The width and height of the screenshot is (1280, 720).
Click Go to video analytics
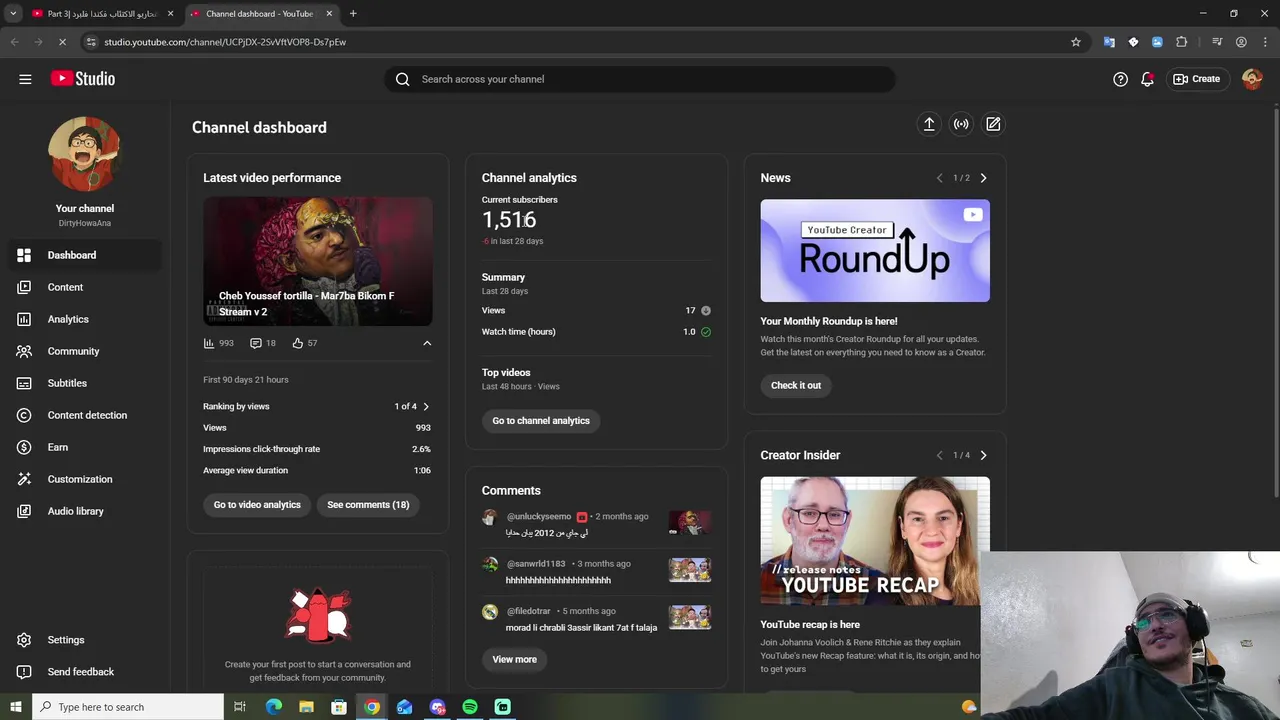(x=257, y=505)
